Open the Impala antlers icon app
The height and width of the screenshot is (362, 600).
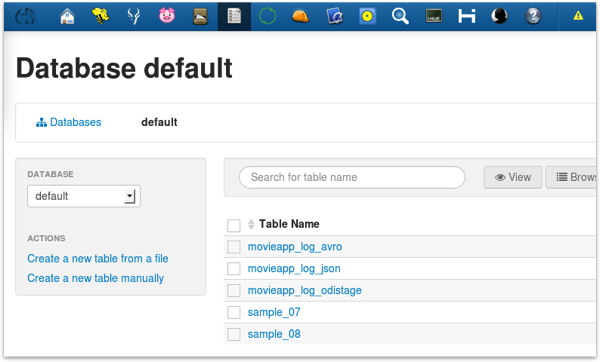[x=134, y=16]
